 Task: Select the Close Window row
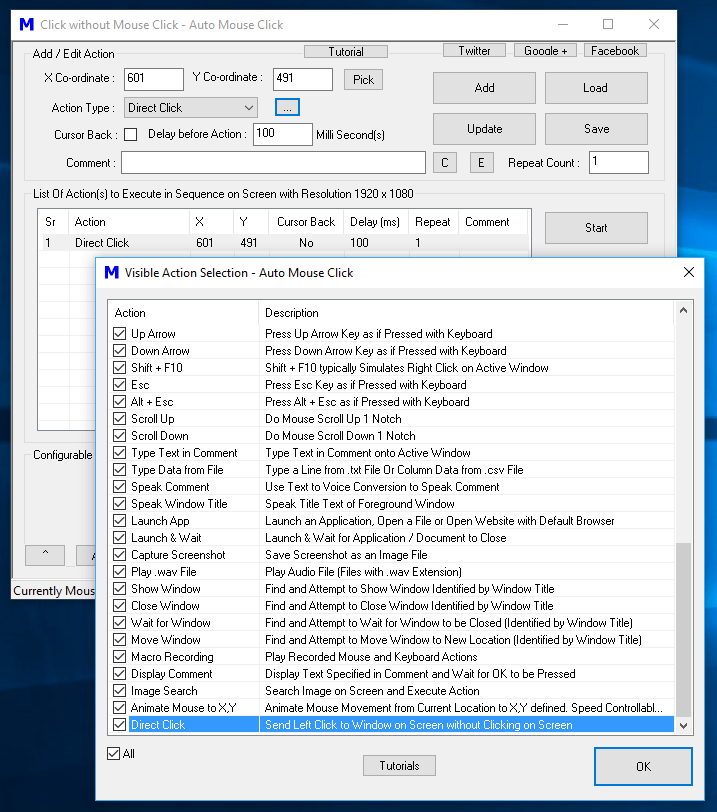coord(391,606)
